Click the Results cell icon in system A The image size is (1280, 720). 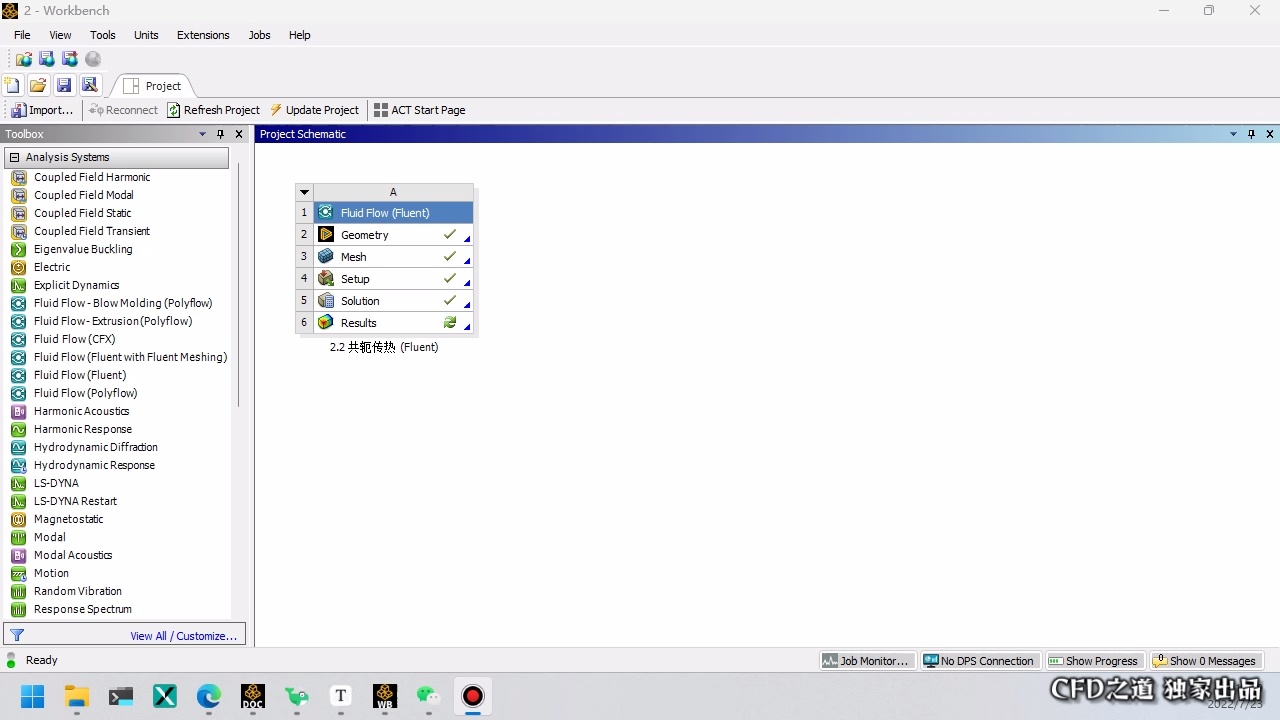(325, 323)
